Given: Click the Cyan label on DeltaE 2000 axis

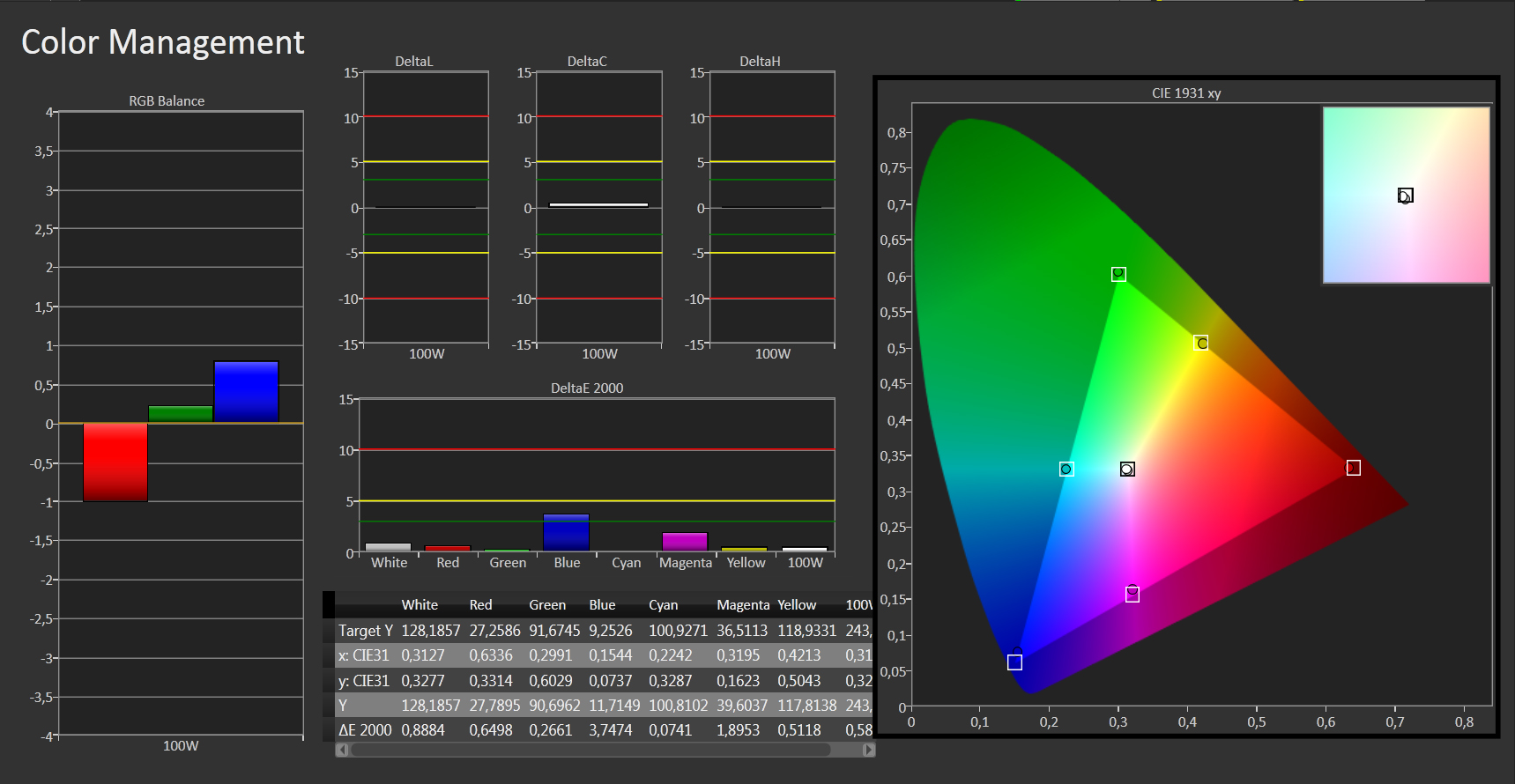Looking at the screenshot, I should [627, 563].
